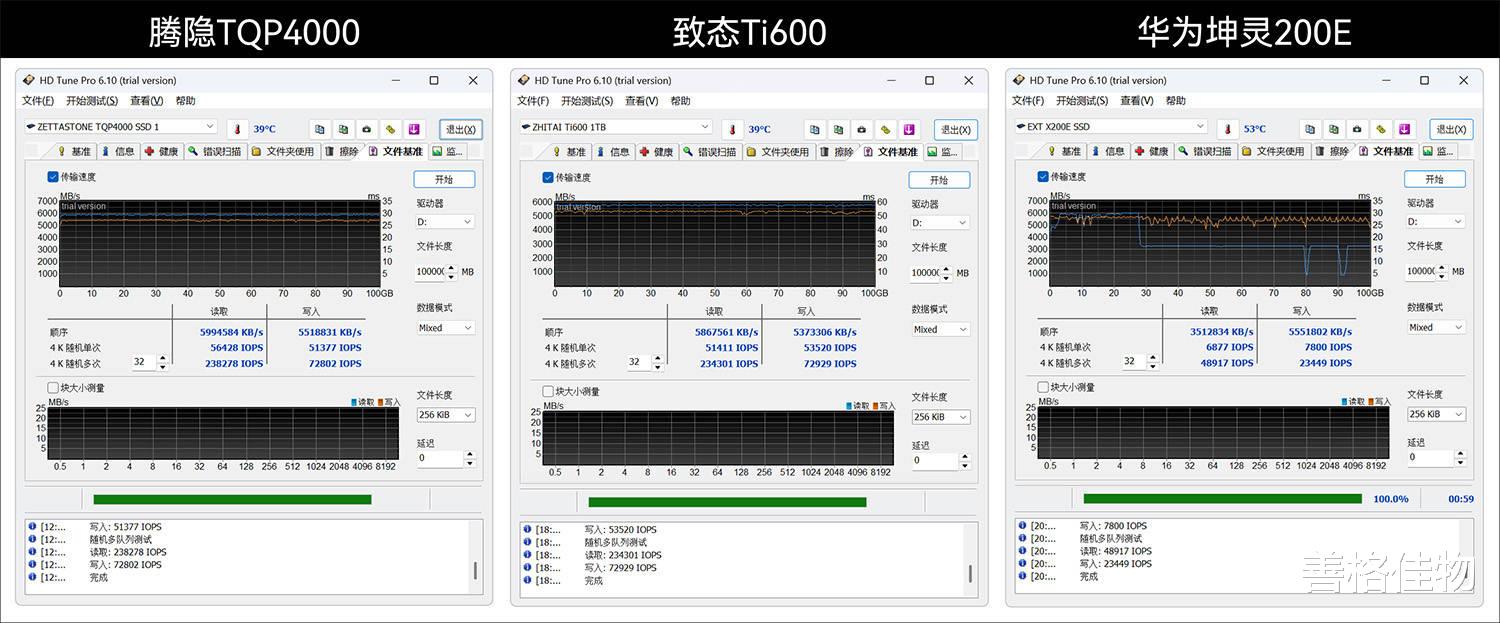The width and height of the screenshot is (1500, 623).
Task: Open 数据模式 Mixed dropdown in Ti600 window
Action: pyautogui.click(x=940, y=330)
